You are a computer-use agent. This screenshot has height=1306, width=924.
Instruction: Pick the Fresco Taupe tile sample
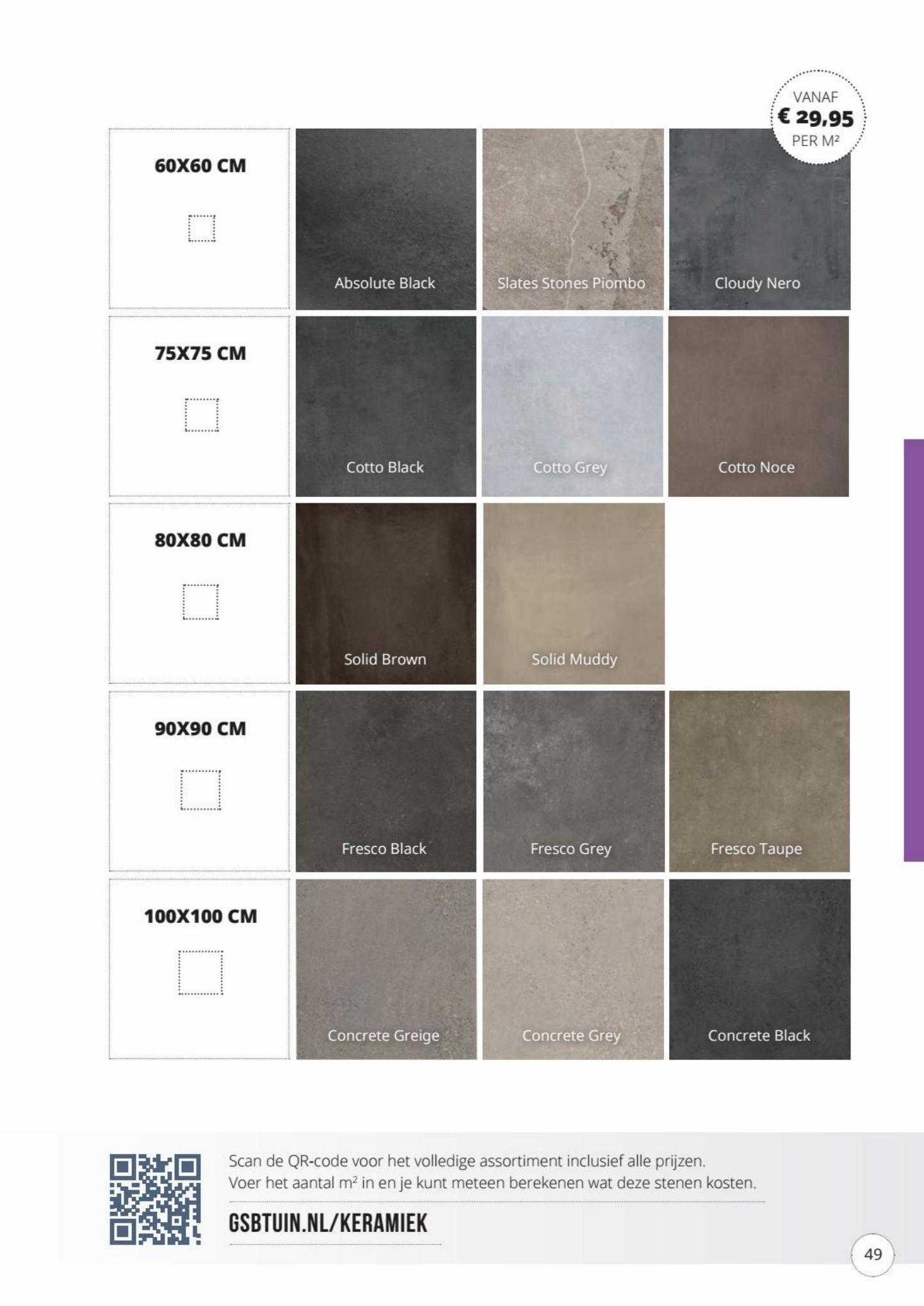click(x=759, y=781)
